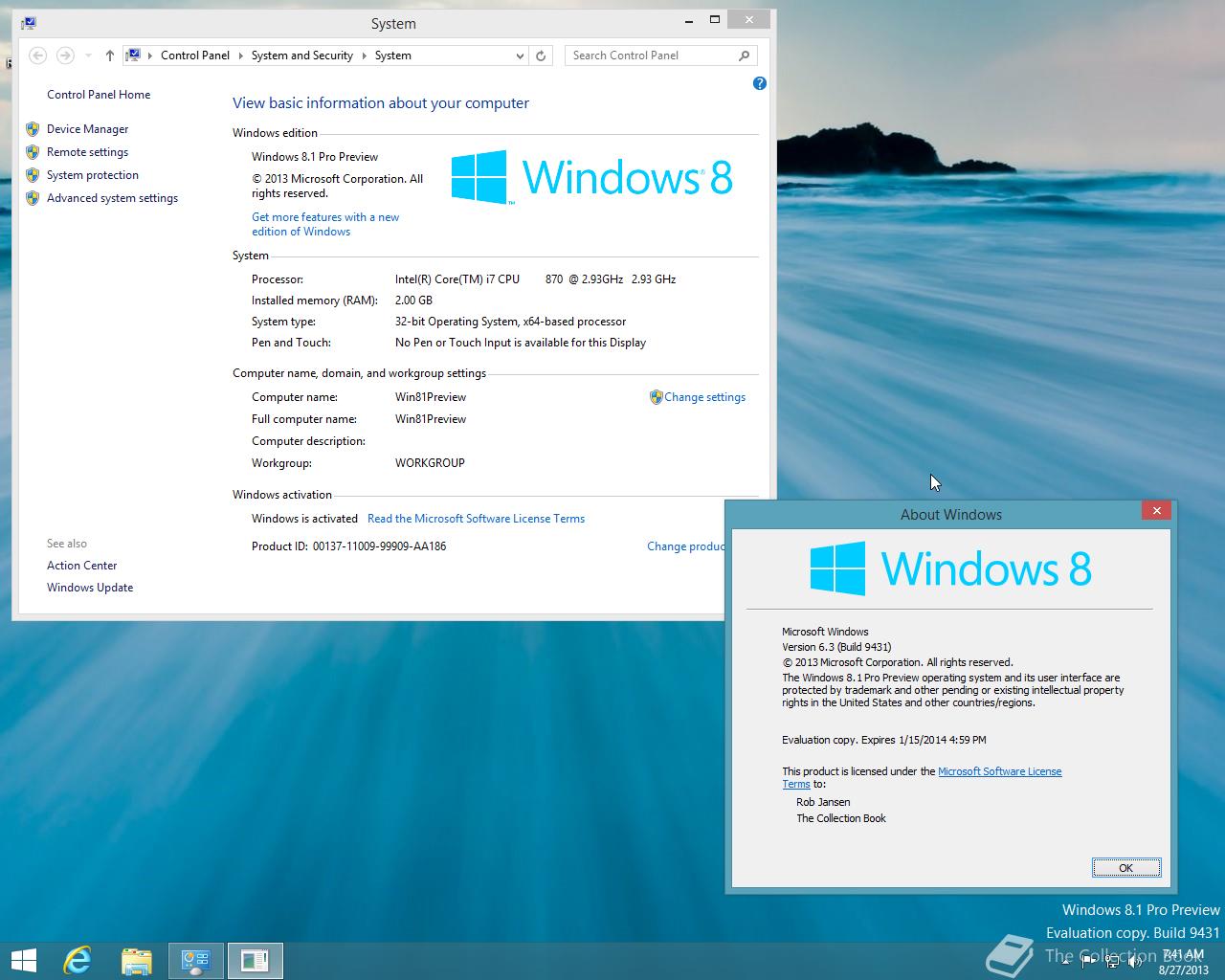Image resolution: width=1225 pixels, height=980 pixels.
Task: Select System and Security breadcrumb
Action: point(302,56)
